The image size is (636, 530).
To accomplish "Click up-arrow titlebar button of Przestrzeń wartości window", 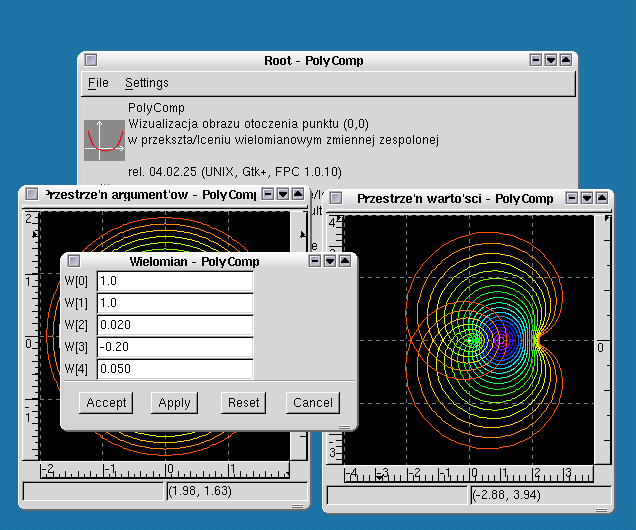I will pyautogui.click(x=600, y=199).
